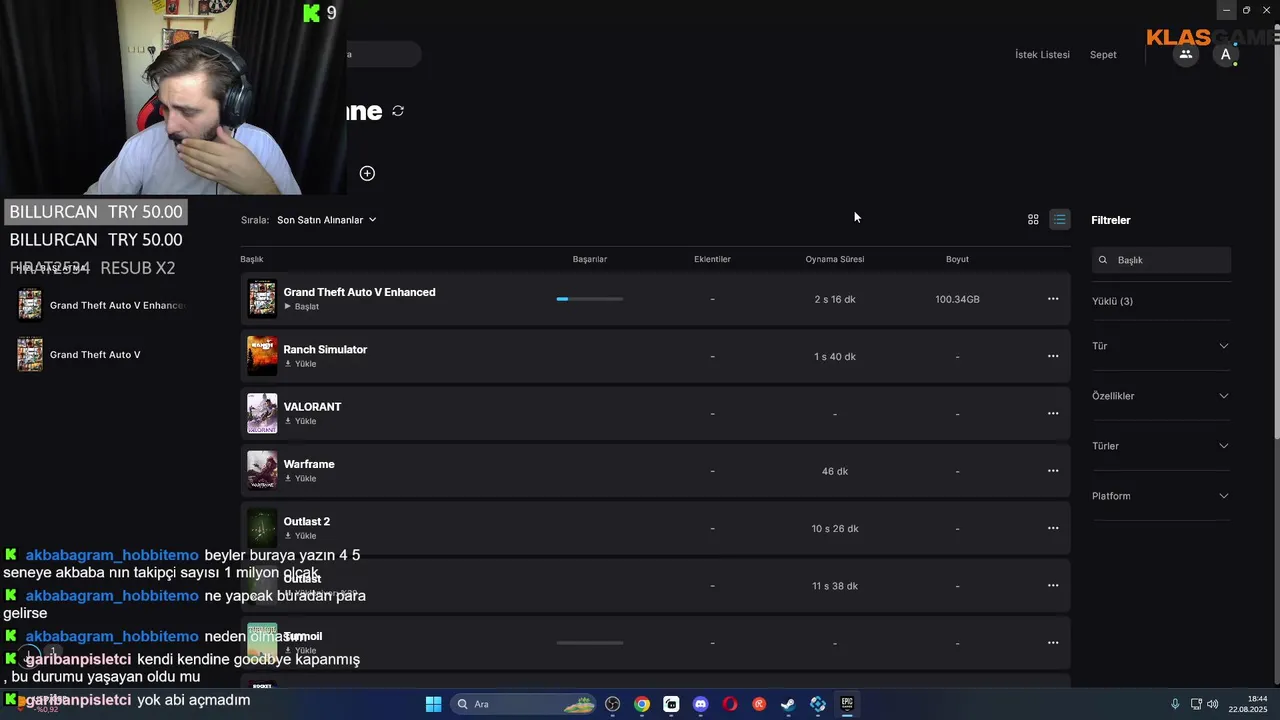Click the Oynama Süresi column header
Viewport: 1280px width, 720px height.
[x=835, y=259]
